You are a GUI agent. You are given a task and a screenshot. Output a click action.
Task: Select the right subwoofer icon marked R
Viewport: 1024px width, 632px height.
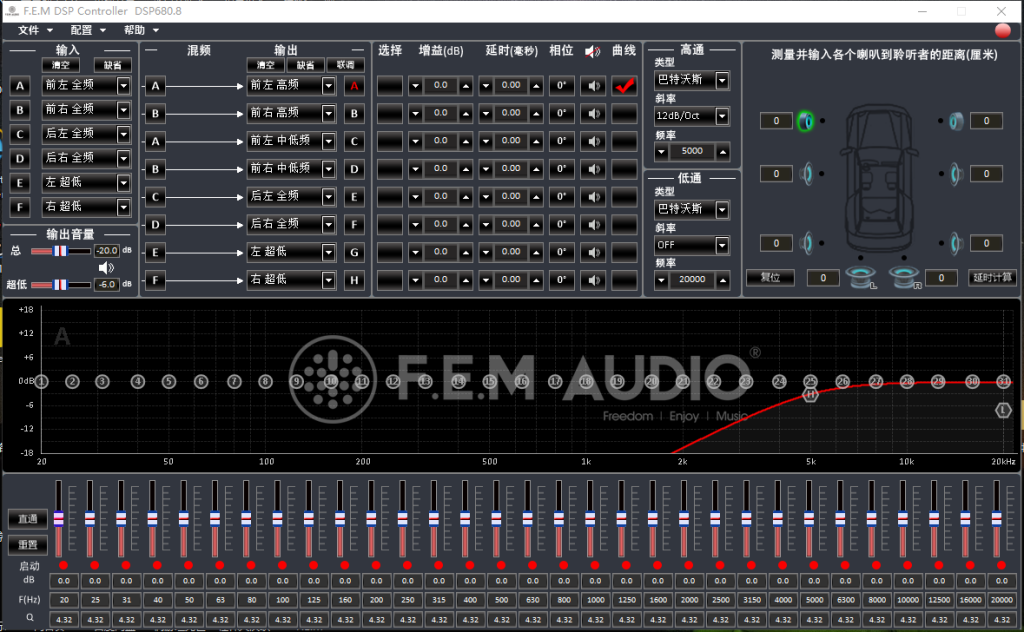[x=905, y=277]
